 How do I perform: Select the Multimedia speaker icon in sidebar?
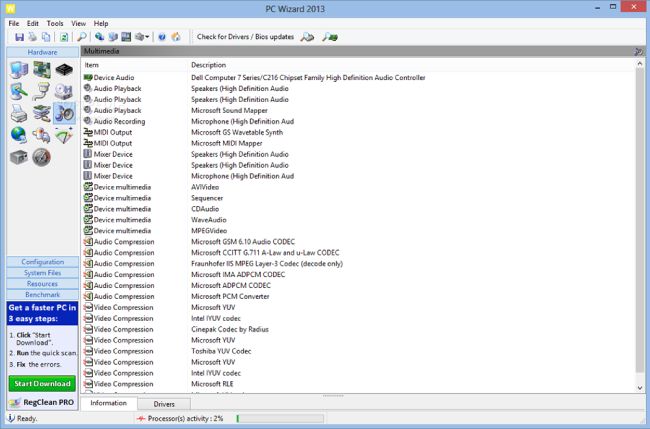coord(64,113)
